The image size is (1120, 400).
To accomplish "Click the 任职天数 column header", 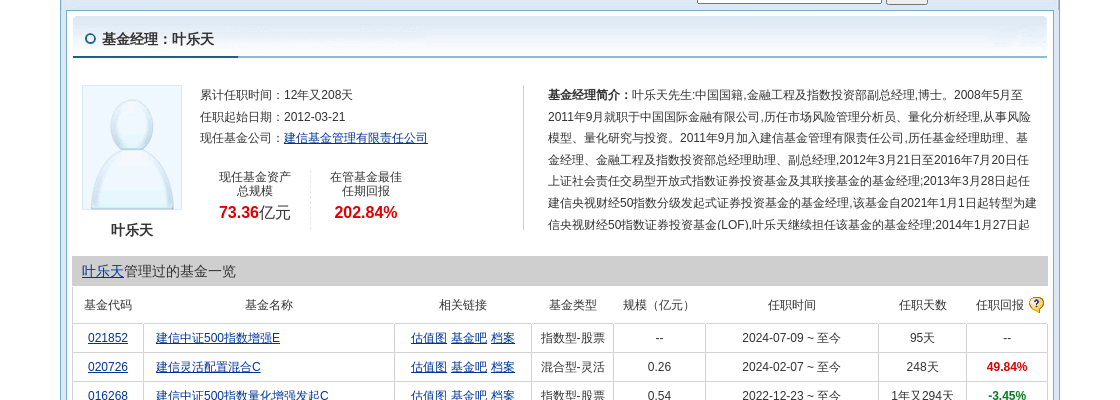I will pos(923,305).
